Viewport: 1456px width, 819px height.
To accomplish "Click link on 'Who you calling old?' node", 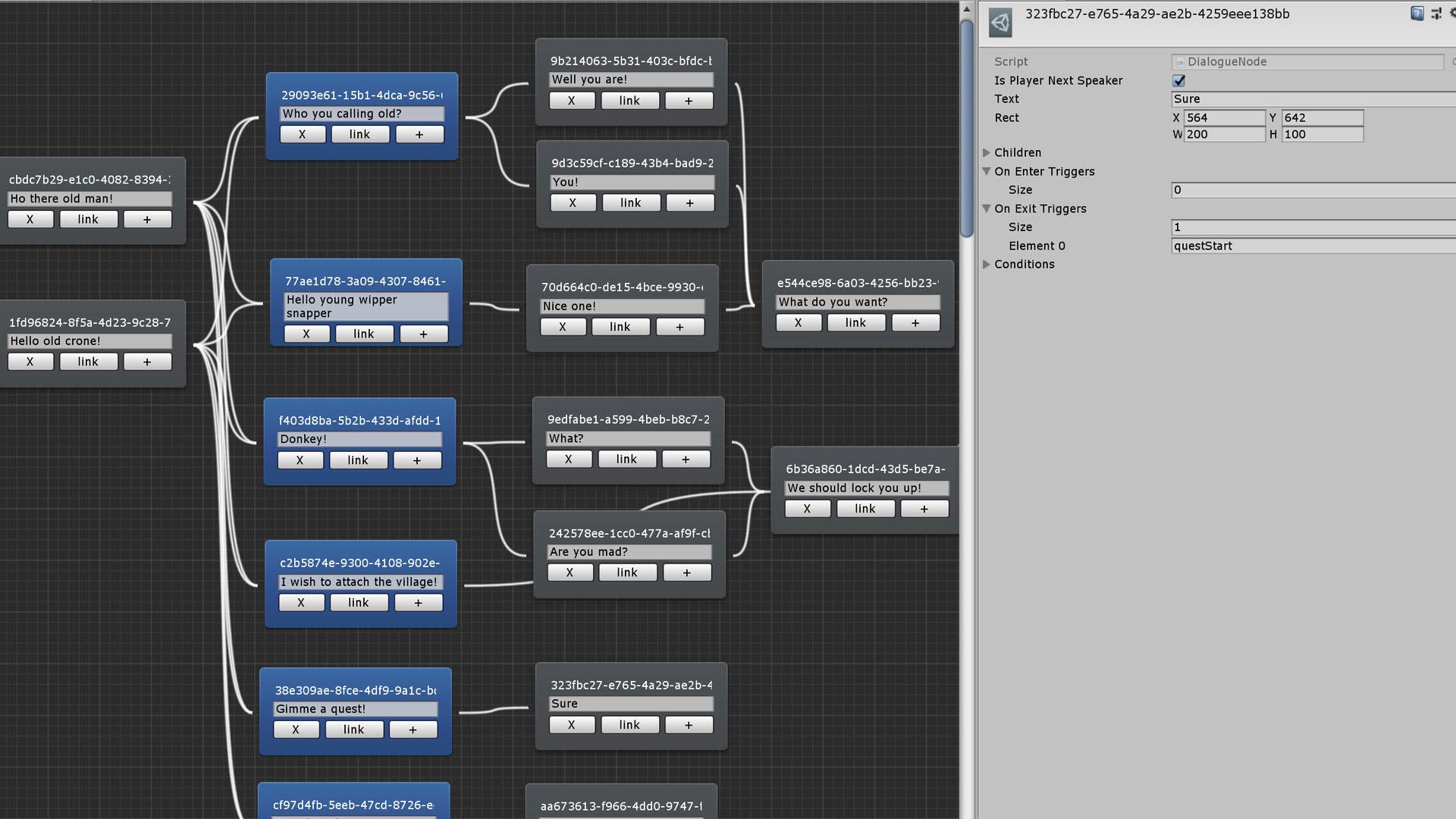I will point(360,134).
